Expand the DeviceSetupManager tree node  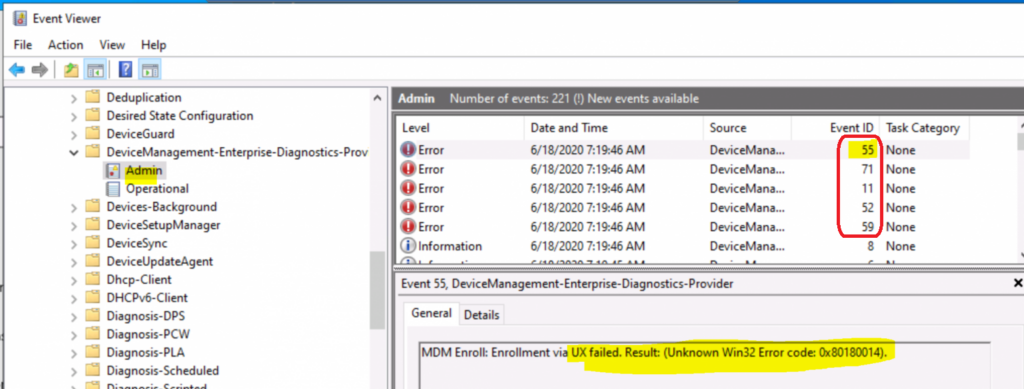[73, 225]
